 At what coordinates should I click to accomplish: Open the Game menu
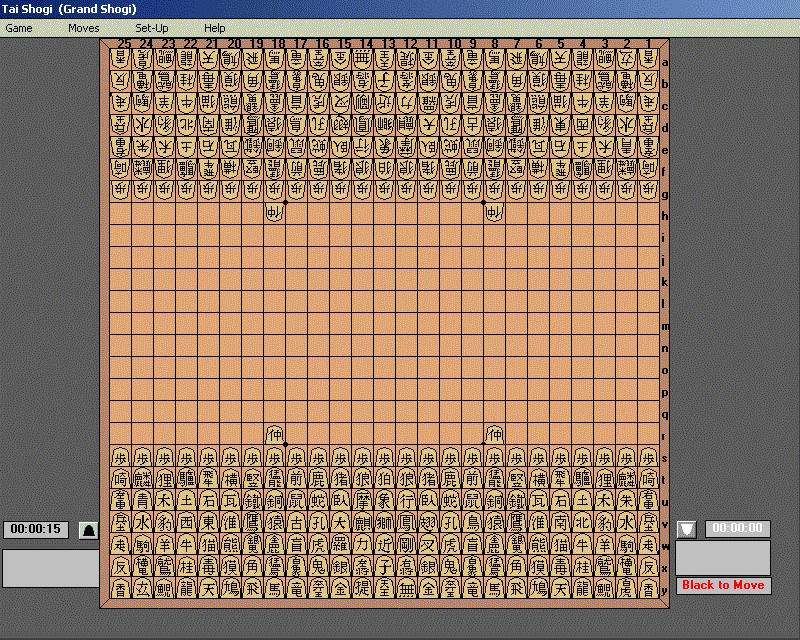(19, 28)
